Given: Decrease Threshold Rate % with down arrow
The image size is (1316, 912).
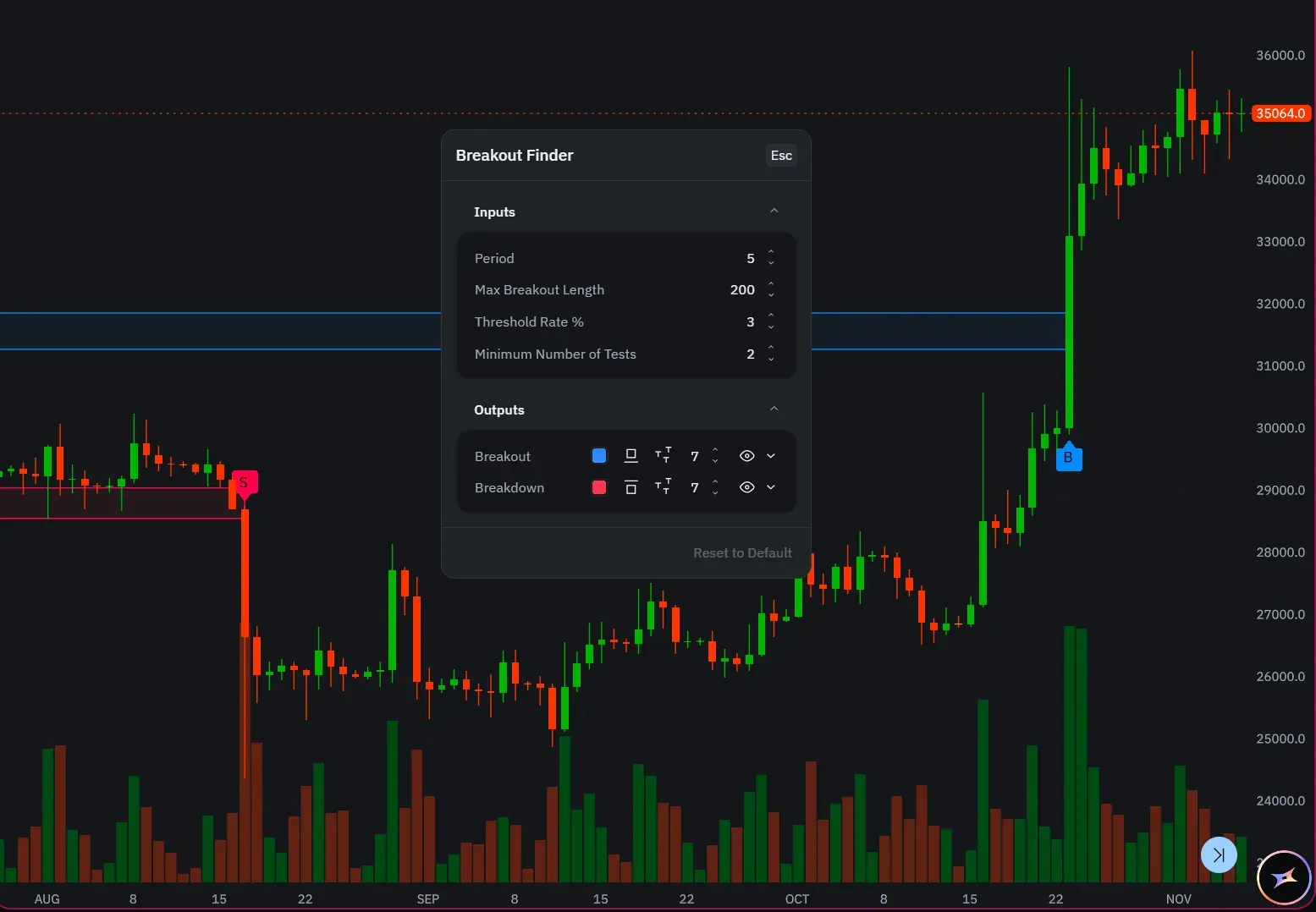Looking at the screenshot, I should pyautogui.click(x=771, y=327).
